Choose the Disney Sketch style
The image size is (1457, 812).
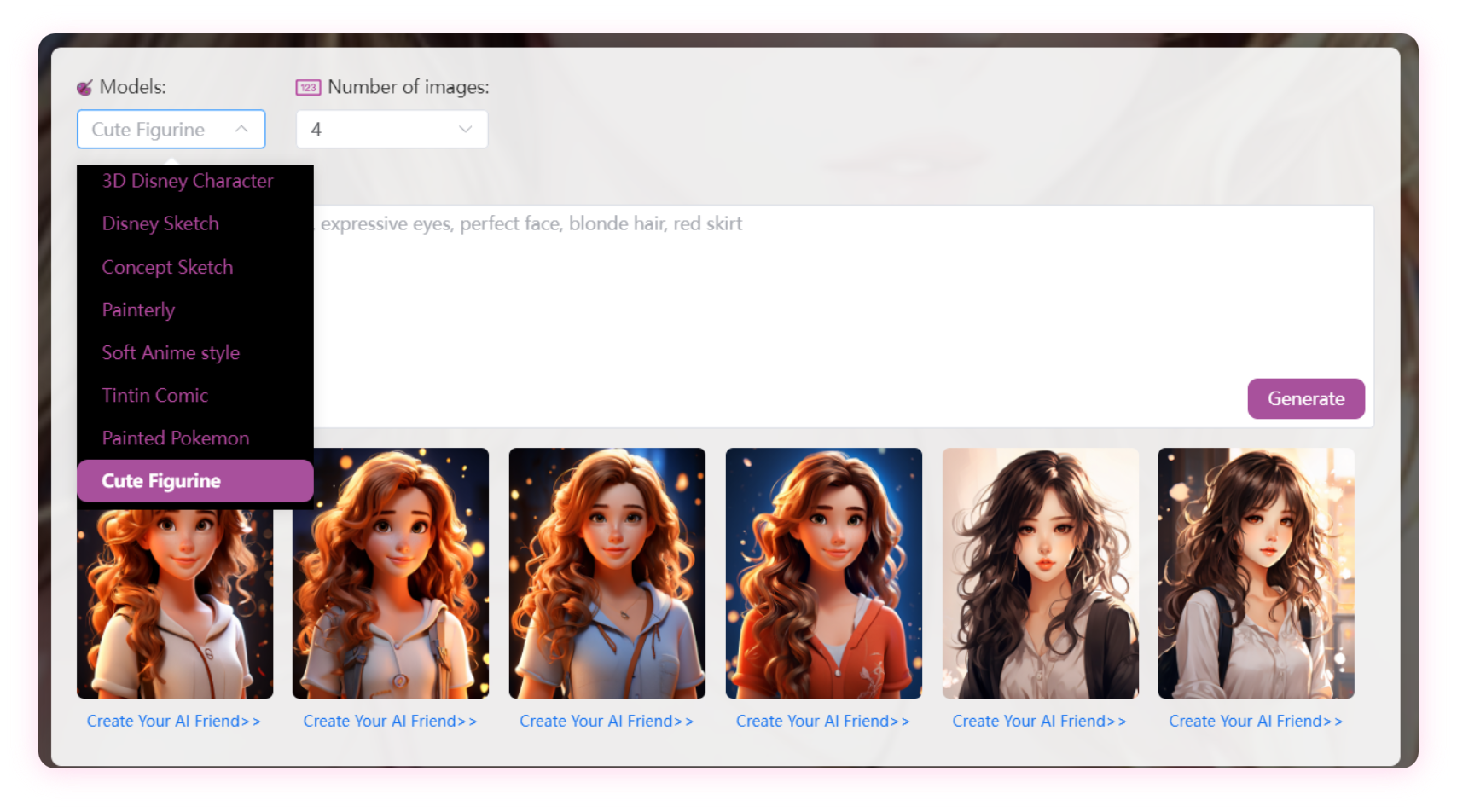pyautogui.click(x=160, y=223)
